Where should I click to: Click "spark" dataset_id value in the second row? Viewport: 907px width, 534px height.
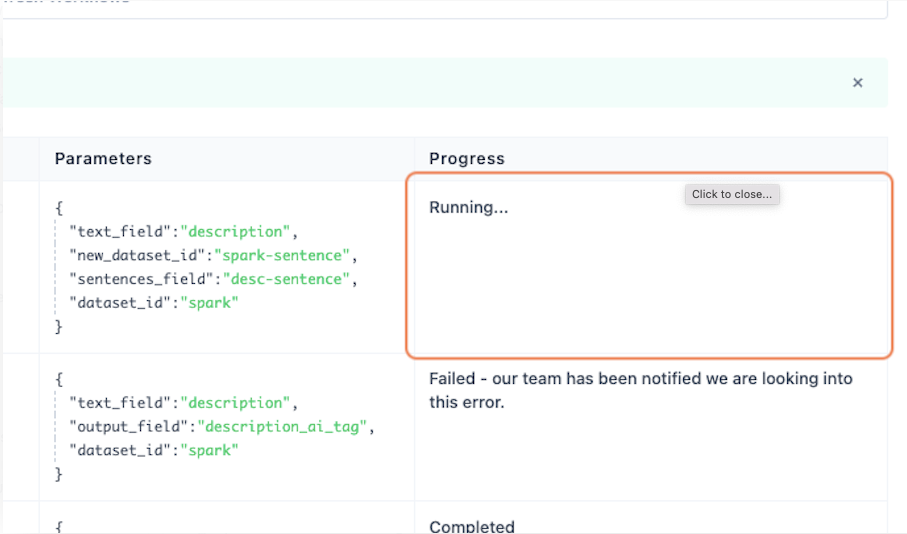(209, 450)
